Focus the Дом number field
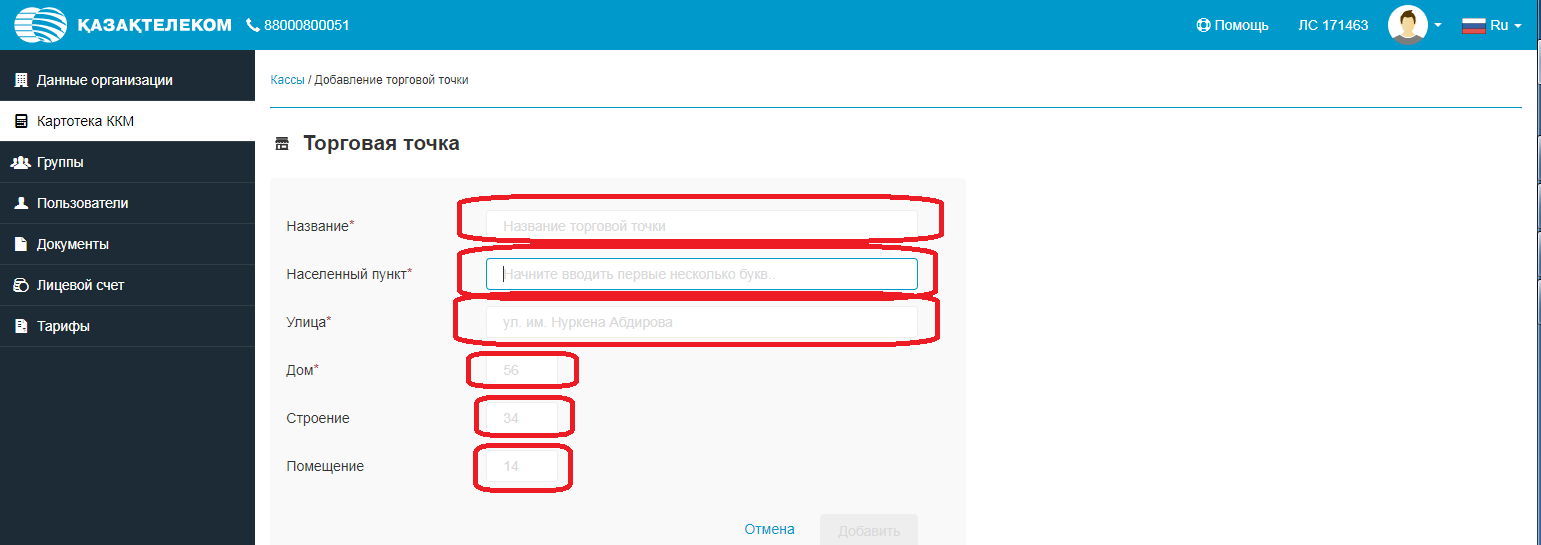The image size is (1541, 545). tap(522, 370)
